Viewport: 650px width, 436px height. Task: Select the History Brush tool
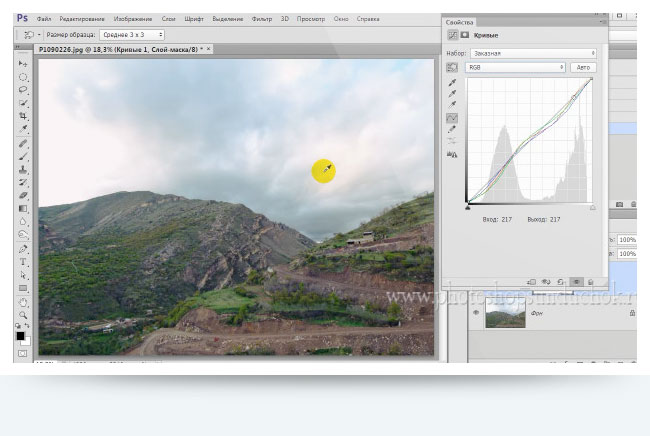pos(23,182)
